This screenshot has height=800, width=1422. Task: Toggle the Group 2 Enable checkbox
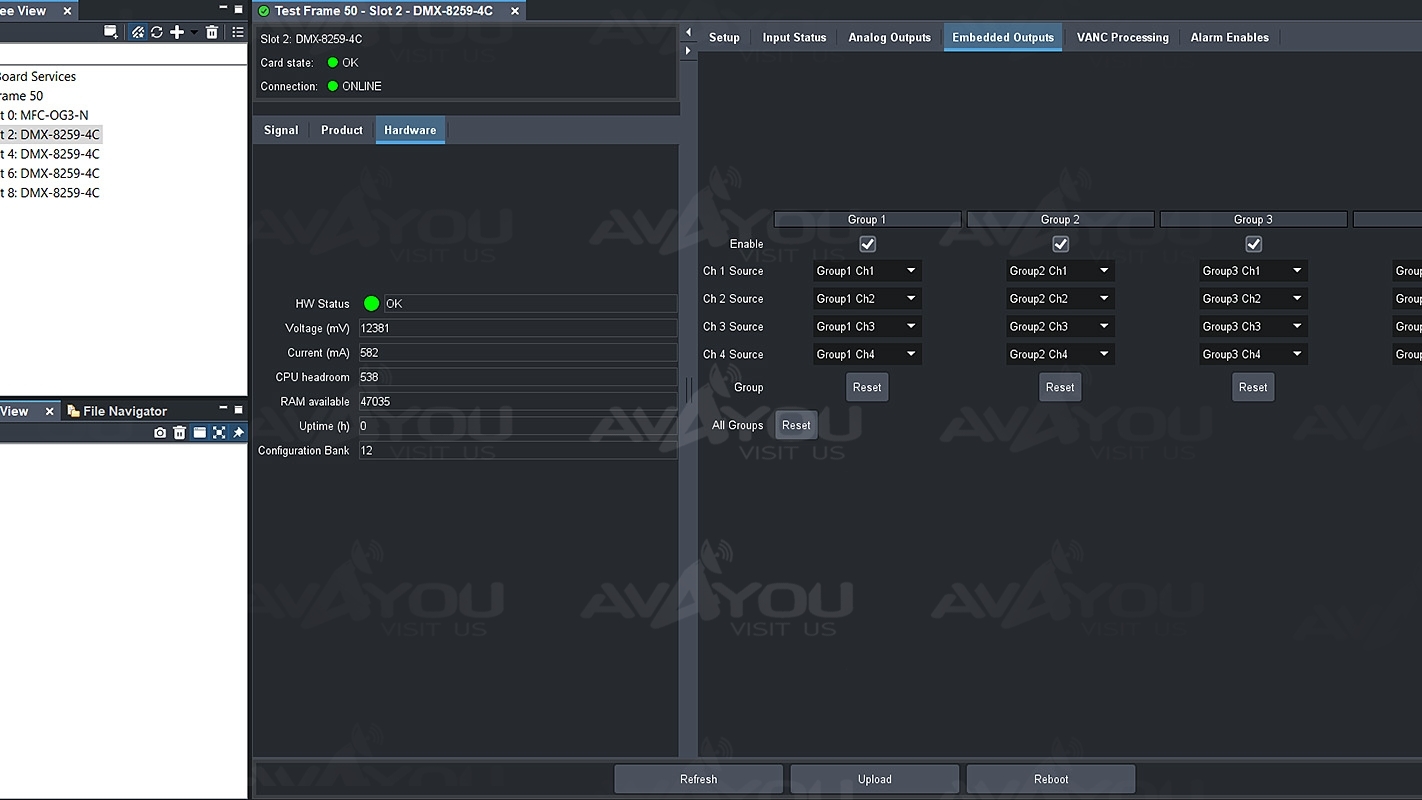(x=1060, y=244)
